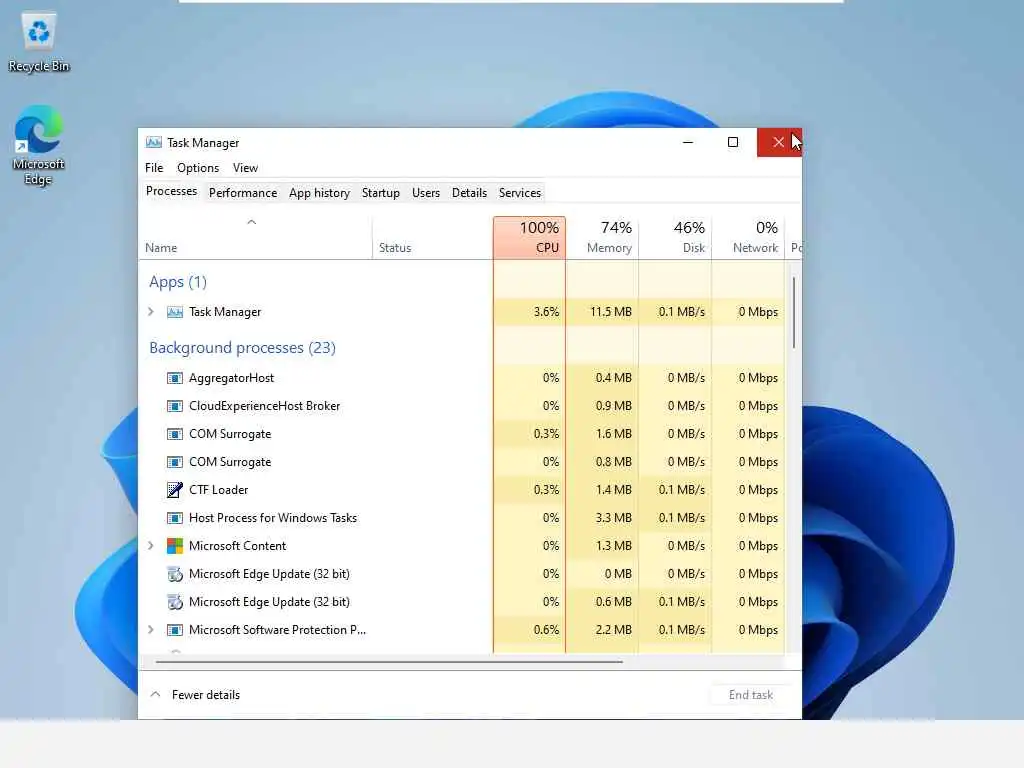Click the AggregatorHost process icon
Screen dimensions: 1024x768
[x=175, y=378]
